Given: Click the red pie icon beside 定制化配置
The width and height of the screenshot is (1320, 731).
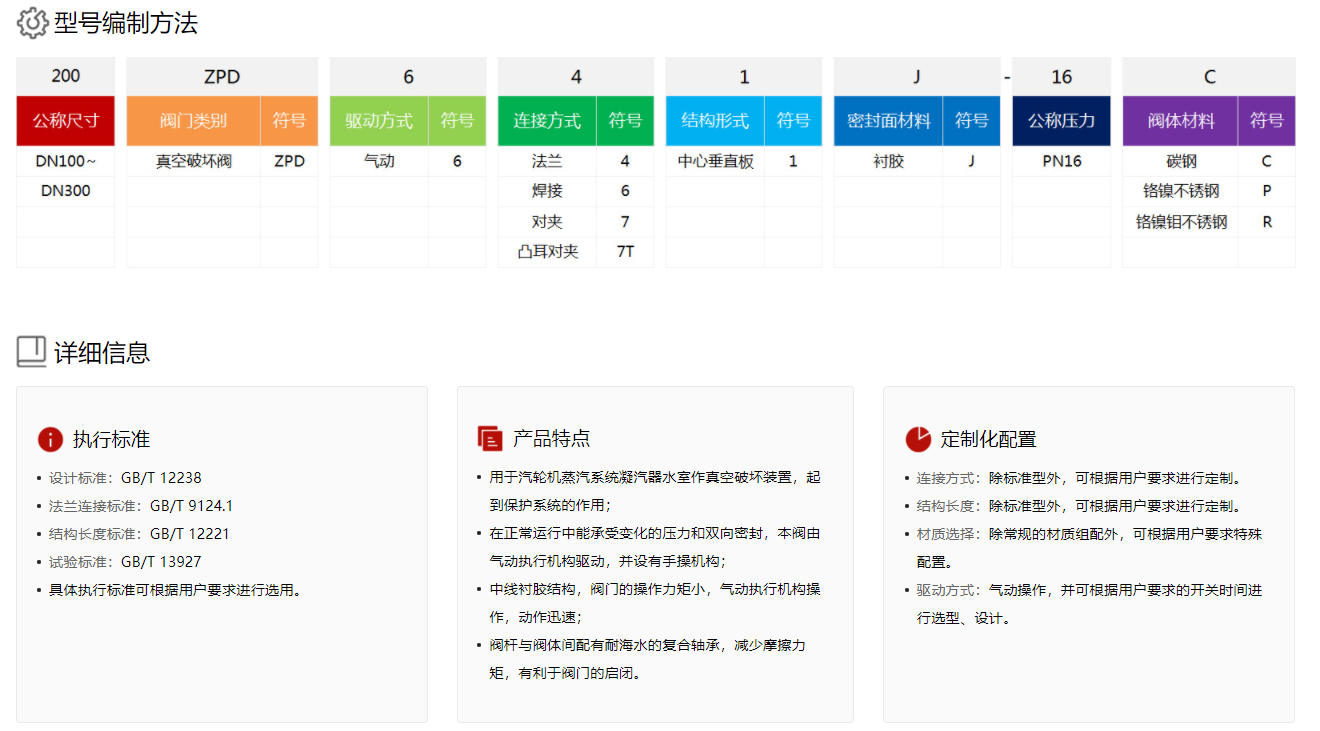Looking at the screenshot, I should (x=917, y=438).
